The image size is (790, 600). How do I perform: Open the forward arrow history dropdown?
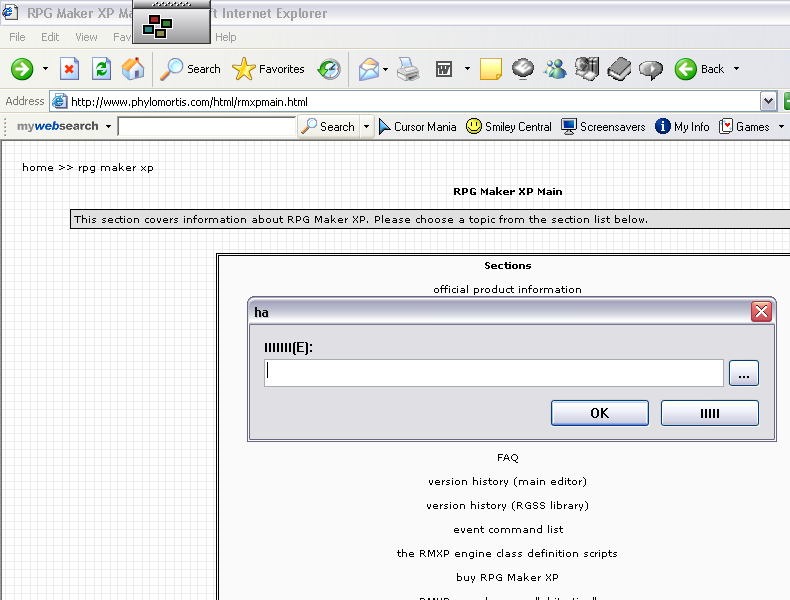(x=45, y=69)
